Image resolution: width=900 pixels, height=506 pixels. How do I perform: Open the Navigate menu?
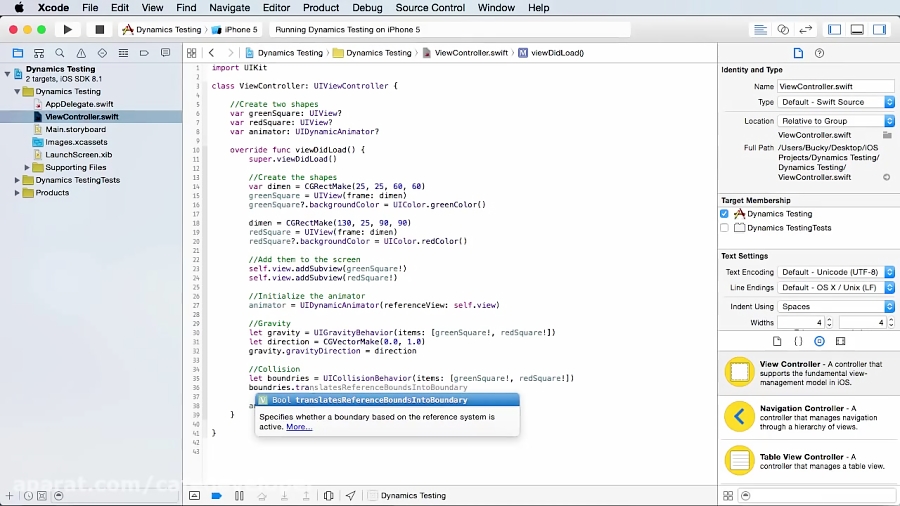pyautogui.click(x=229, y=7)
